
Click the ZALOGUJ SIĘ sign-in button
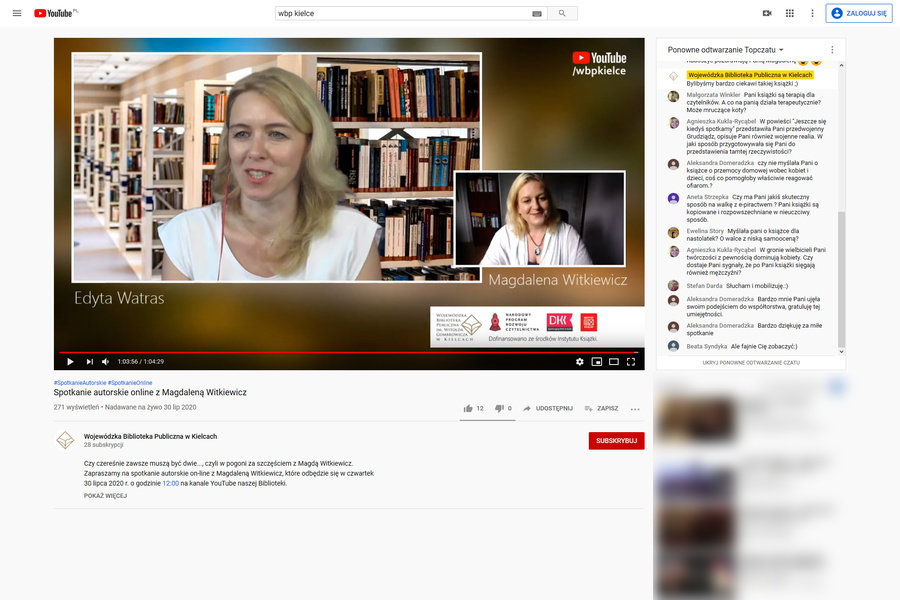(859, 13)
